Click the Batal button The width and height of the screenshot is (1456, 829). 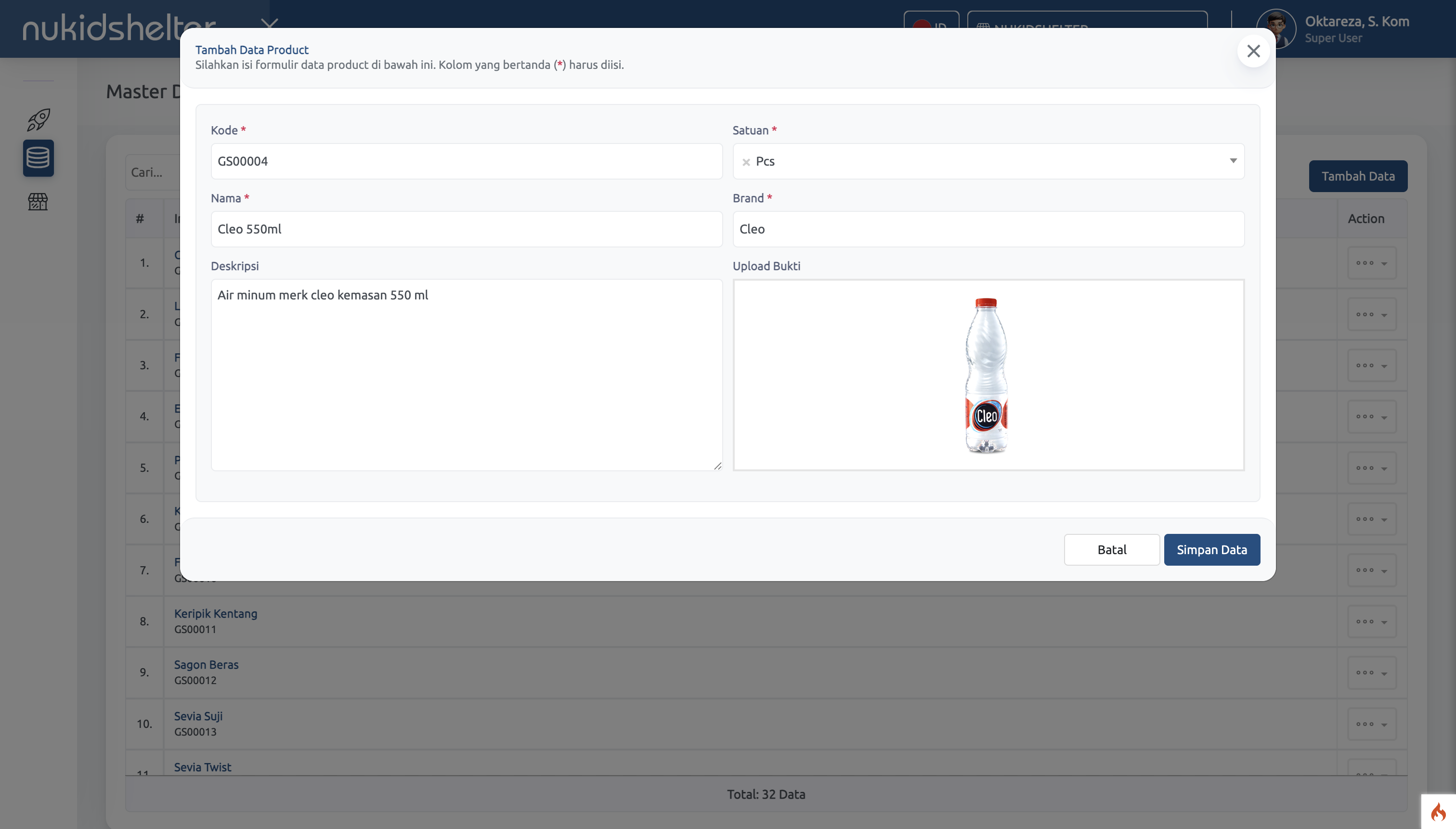coord(1111,549)
